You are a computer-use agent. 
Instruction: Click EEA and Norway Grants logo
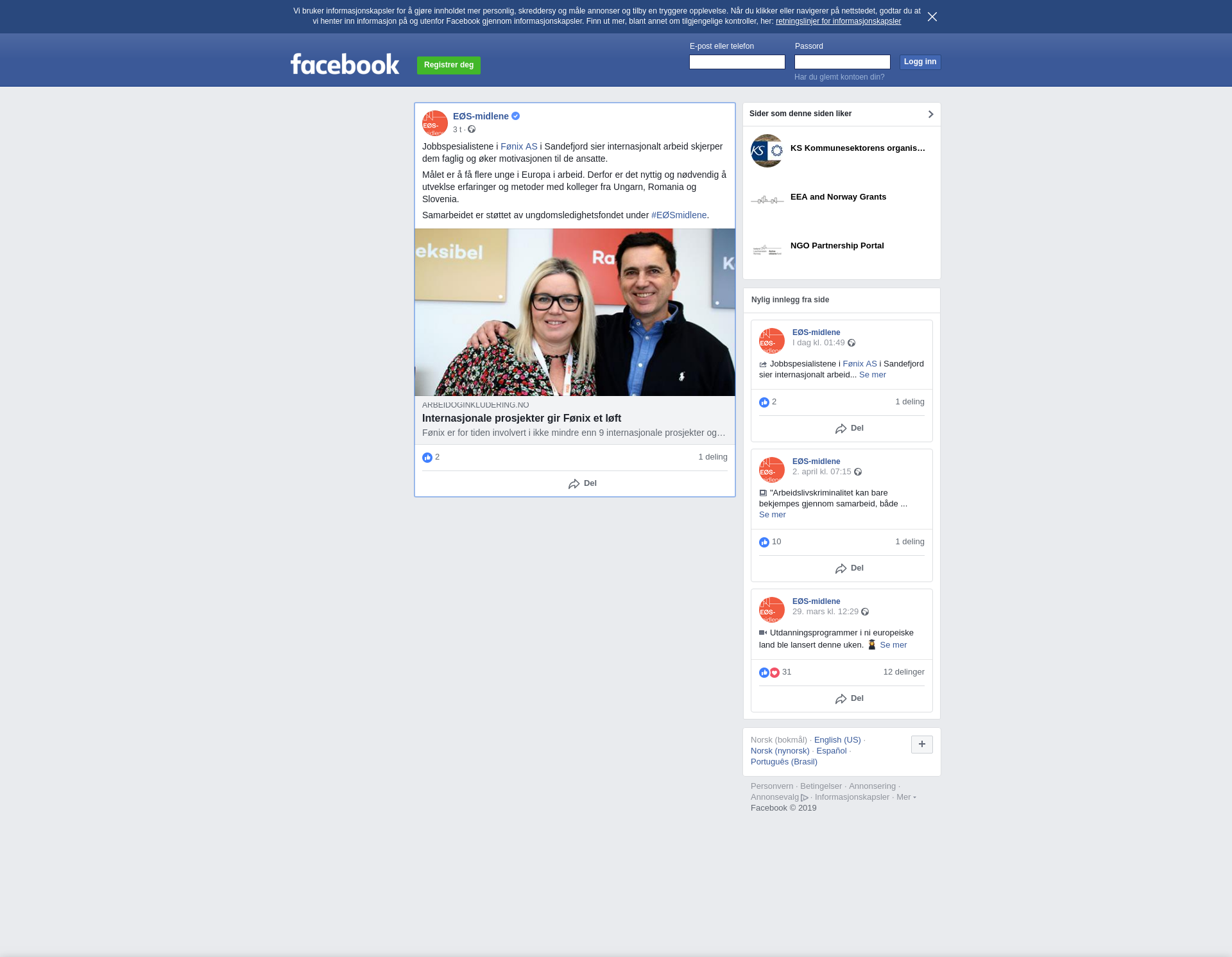pyautogui.click(x=767, y=200)
